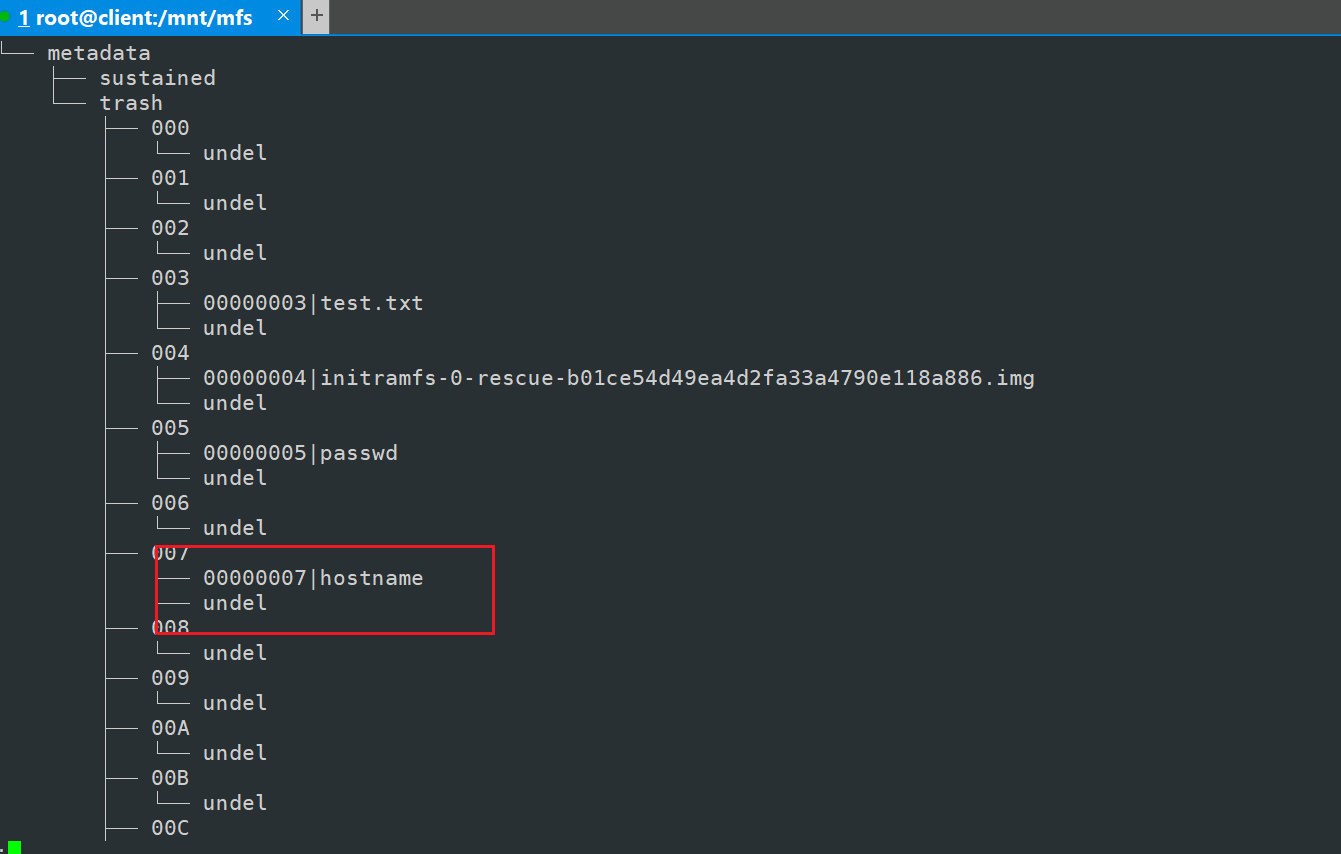Click the 009 directory line

170,678
